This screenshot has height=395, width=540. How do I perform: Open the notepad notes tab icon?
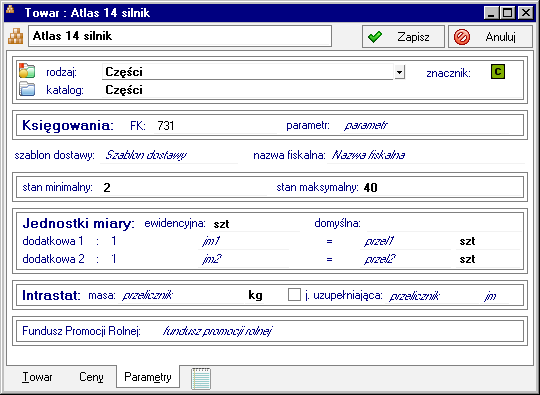coord(201,378)
